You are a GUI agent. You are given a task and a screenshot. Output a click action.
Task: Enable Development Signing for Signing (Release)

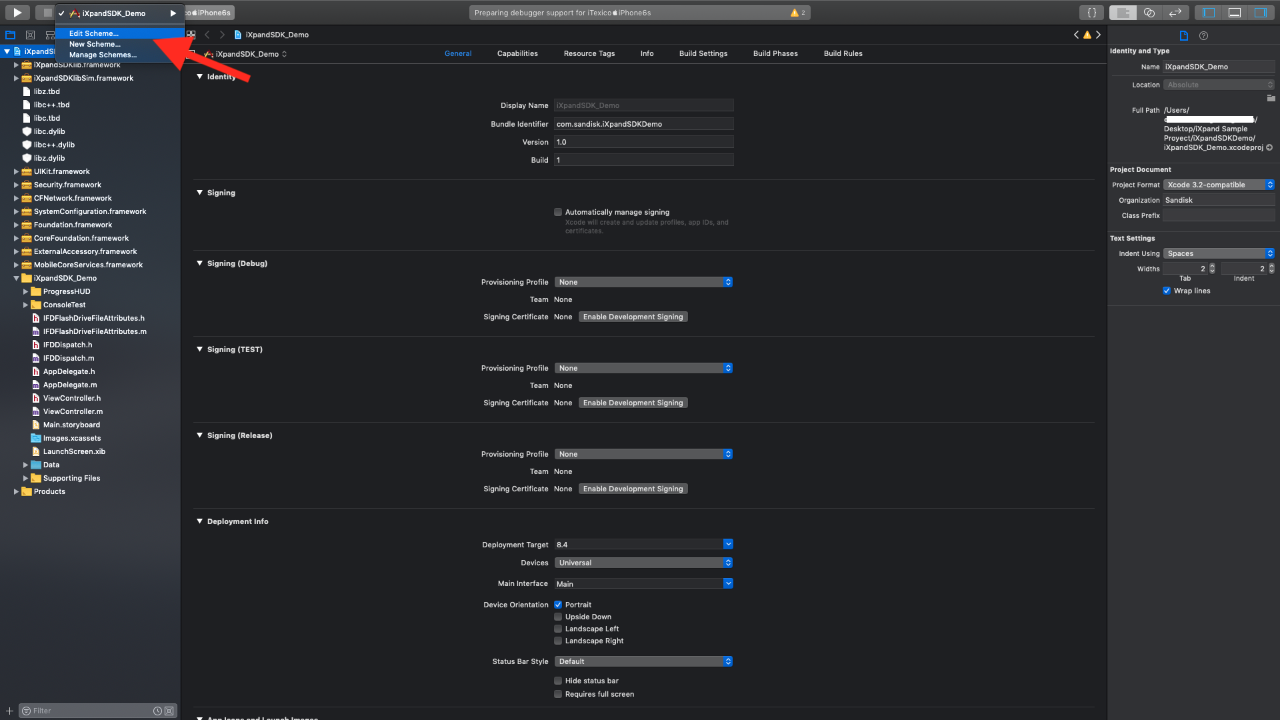click(633, 489)
